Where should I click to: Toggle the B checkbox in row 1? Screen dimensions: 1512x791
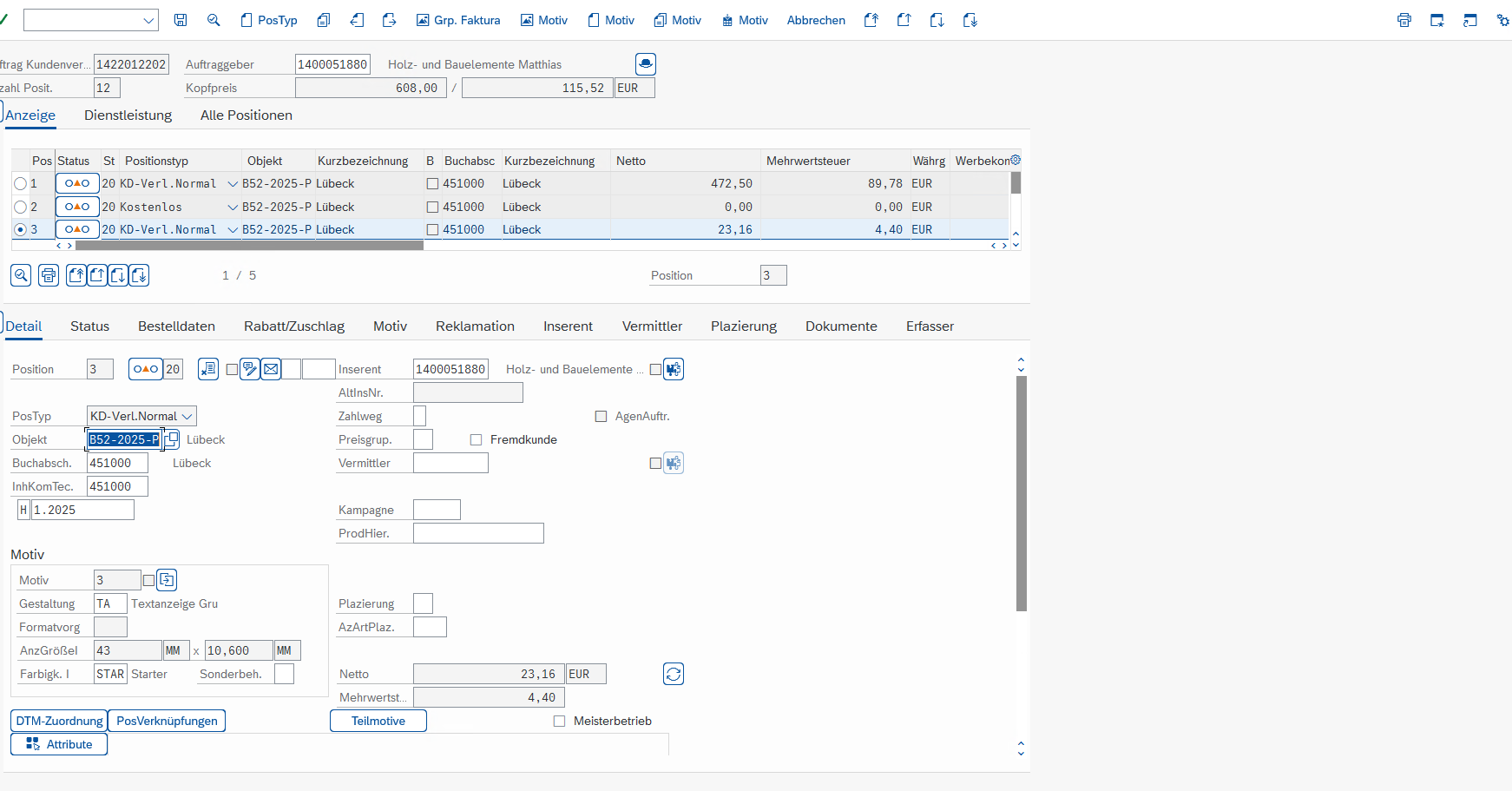(432, 183)
